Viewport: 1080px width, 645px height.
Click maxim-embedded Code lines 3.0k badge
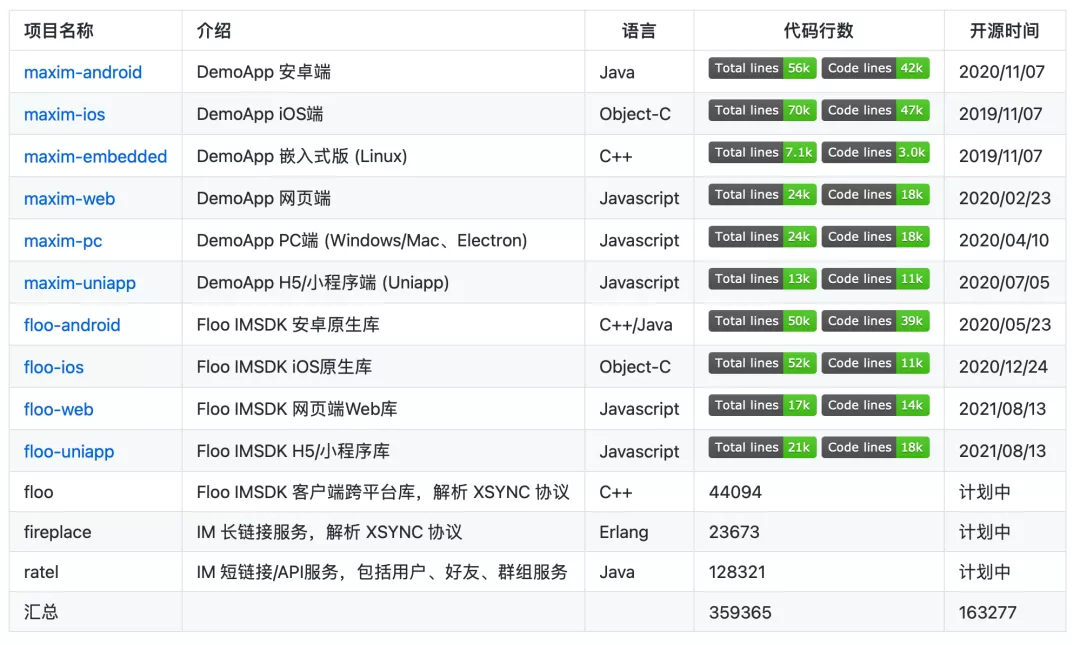[x=875, y=152]
